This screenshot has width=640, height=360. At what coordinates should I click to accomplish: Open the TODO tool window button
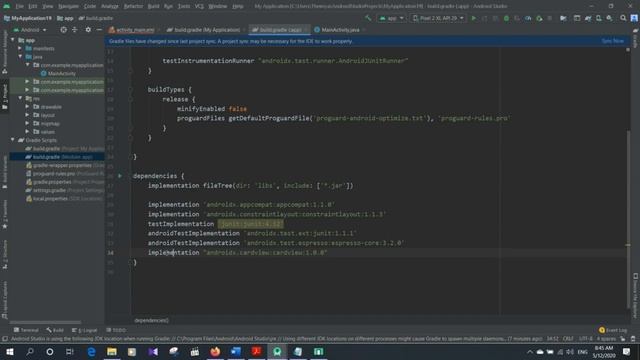(116, 330)
